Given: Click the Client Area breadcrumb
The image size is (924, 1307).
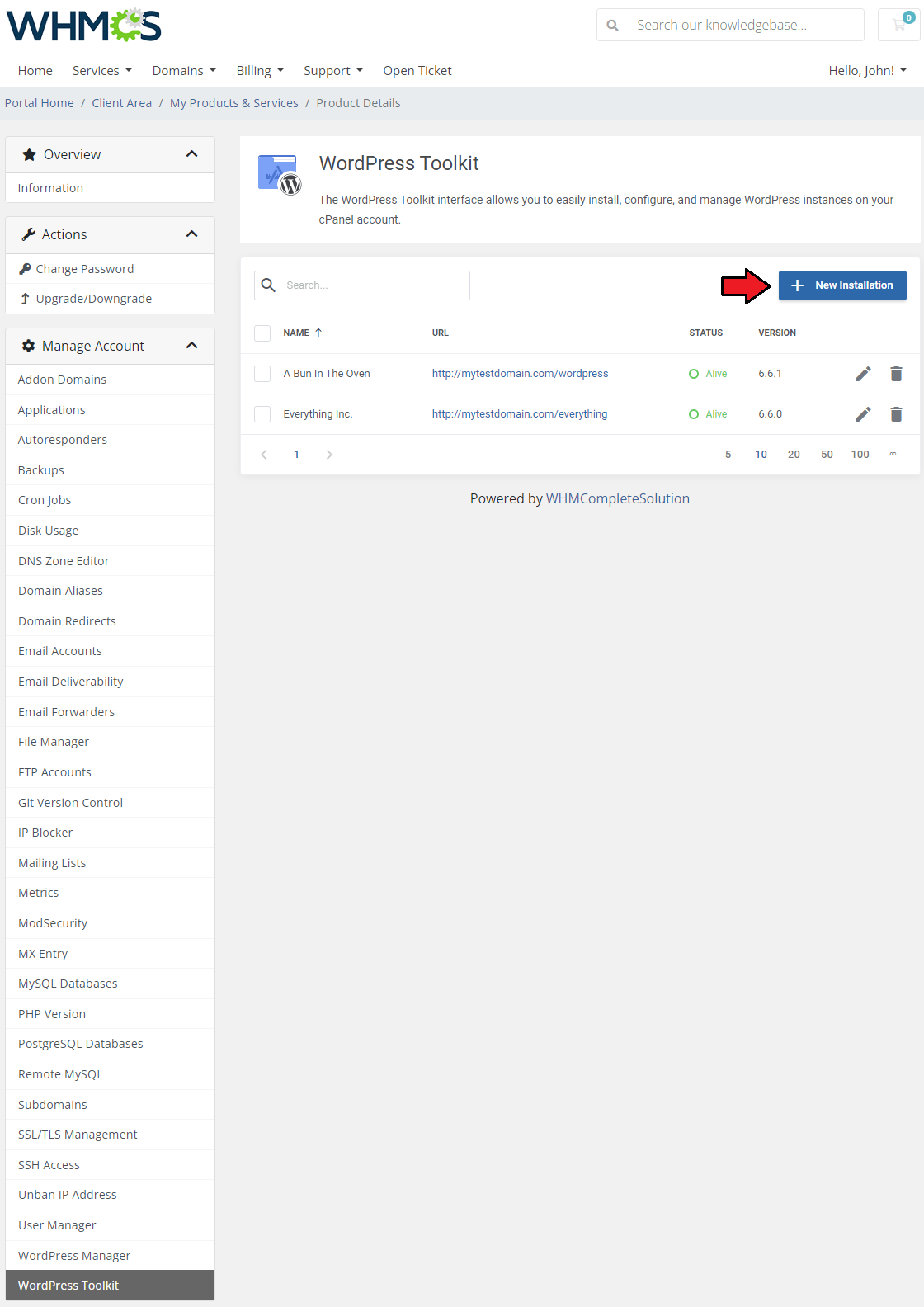Looking at the screenshot, I should coord(122,103).
